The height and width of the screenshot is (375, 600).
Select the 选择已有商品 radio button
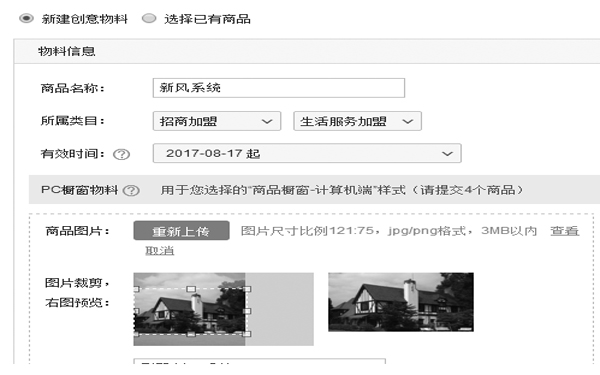149,18
